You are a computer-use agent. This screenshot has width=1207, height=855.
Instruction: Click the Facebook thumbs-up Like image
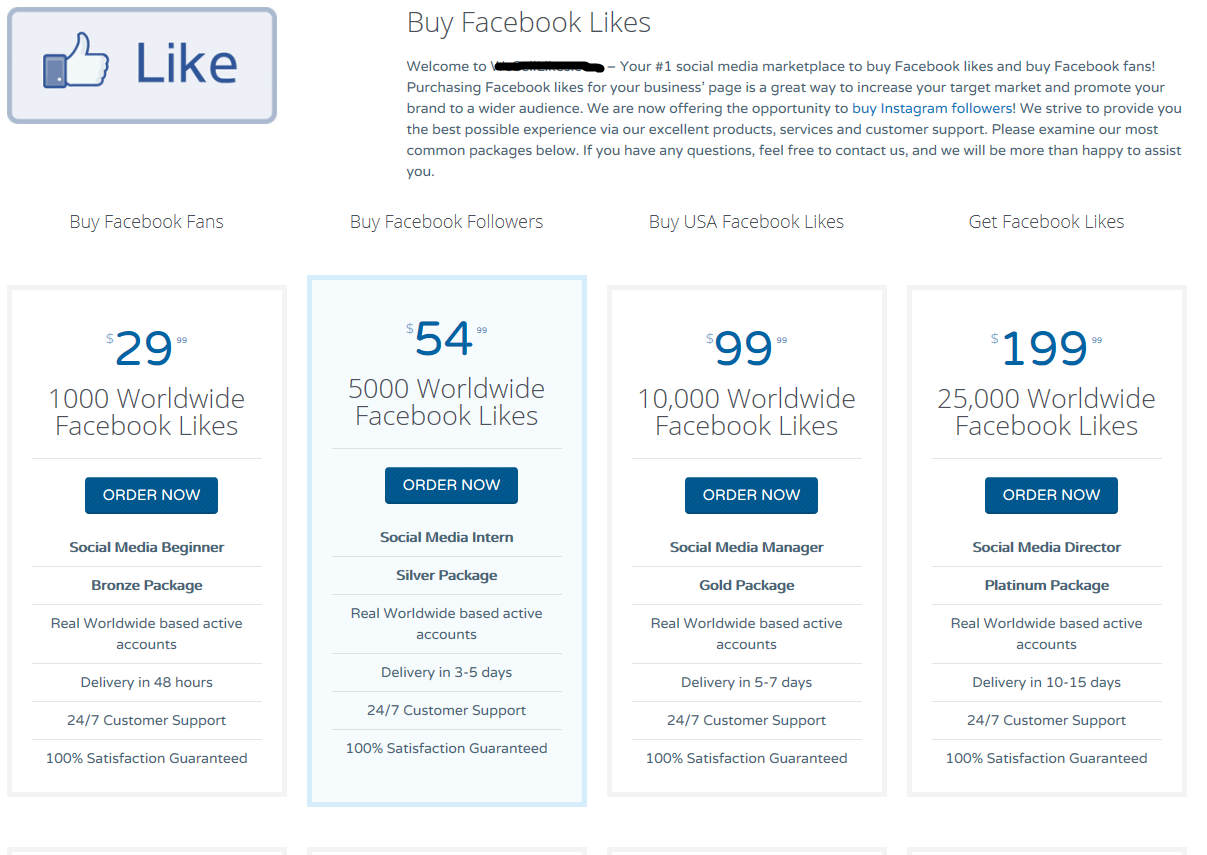[141, 66]
